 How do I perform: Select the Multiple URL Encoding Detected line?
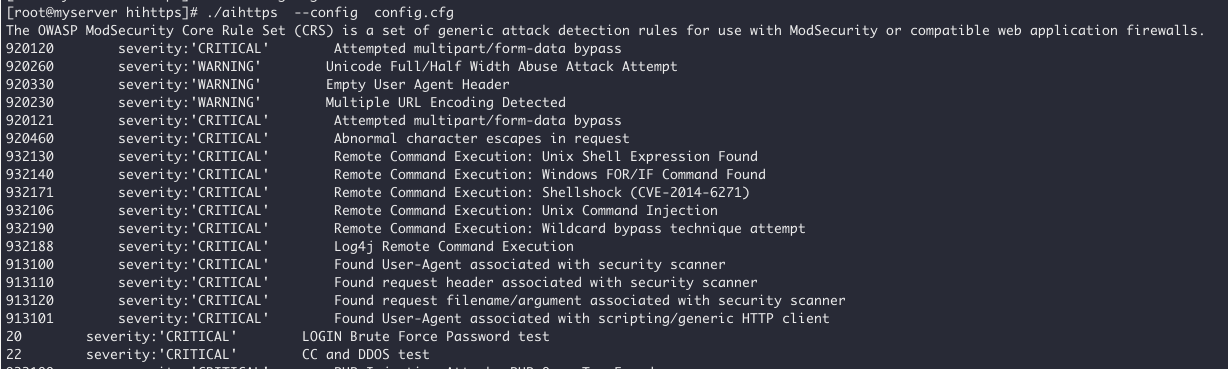point(446,103)
